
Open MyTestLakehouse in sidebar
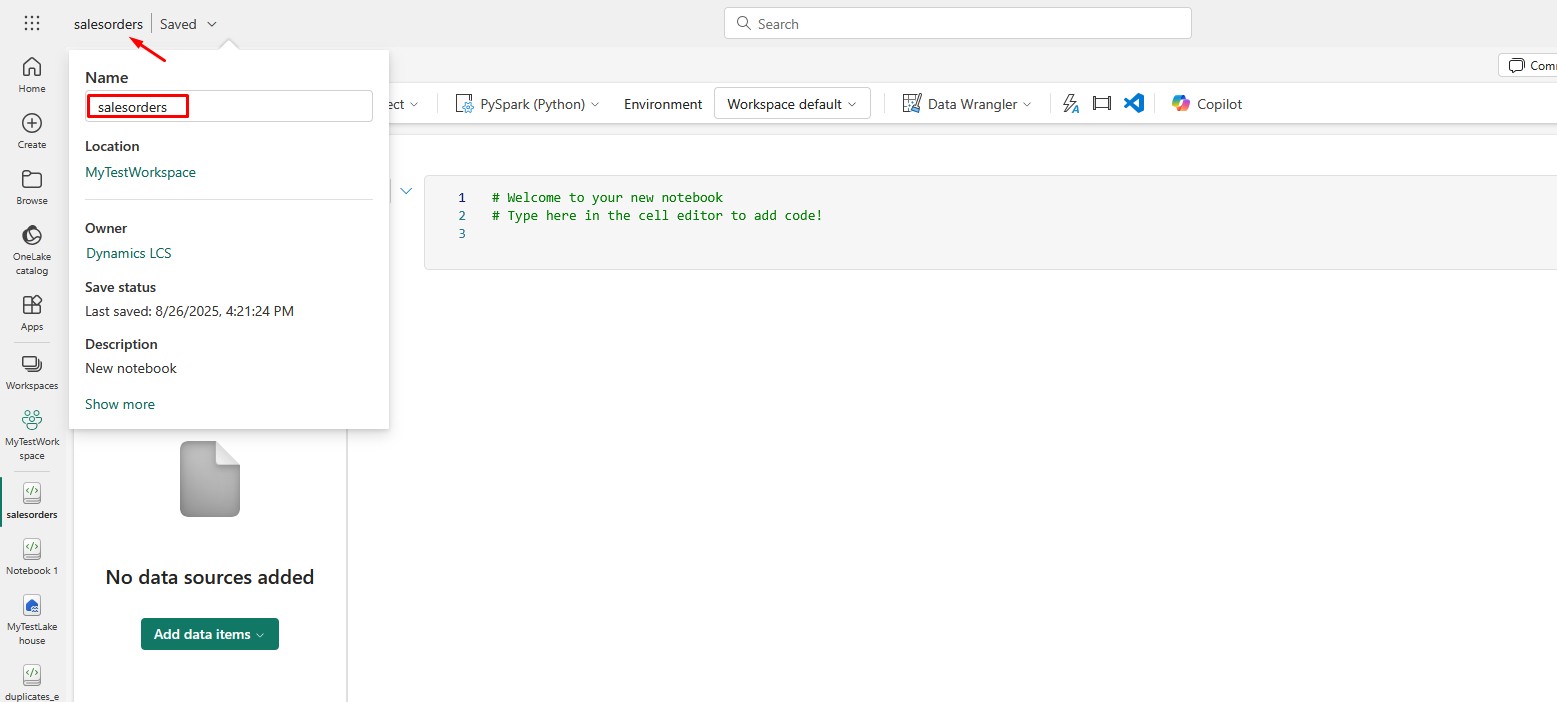tap(32, 620)
